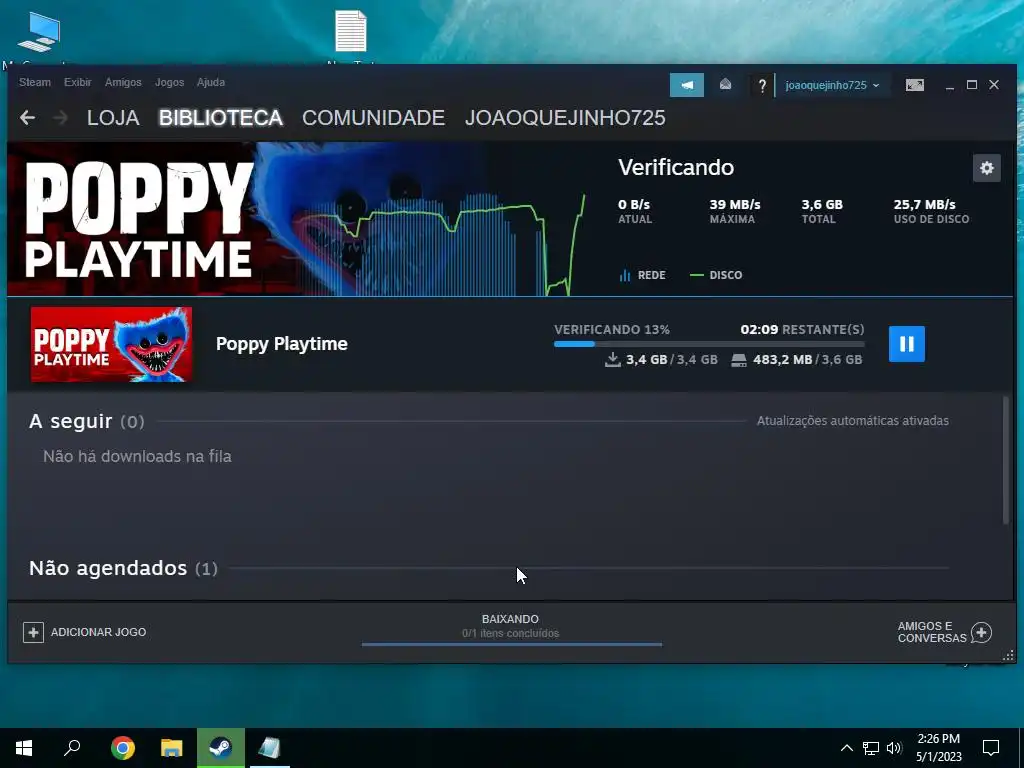Open the LOJA tab
1024x768 pixels.
pos(113,118)
